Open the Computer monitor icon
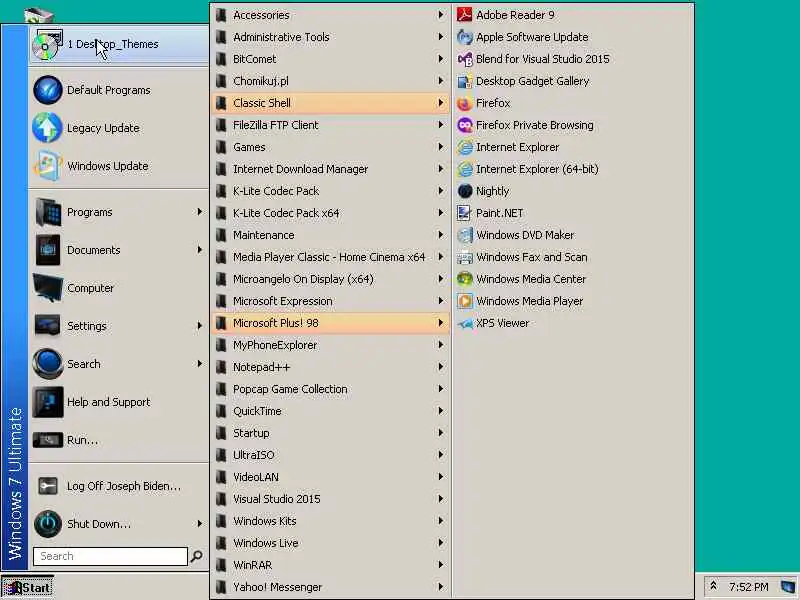The image size is (800, 600). [47, 288]
